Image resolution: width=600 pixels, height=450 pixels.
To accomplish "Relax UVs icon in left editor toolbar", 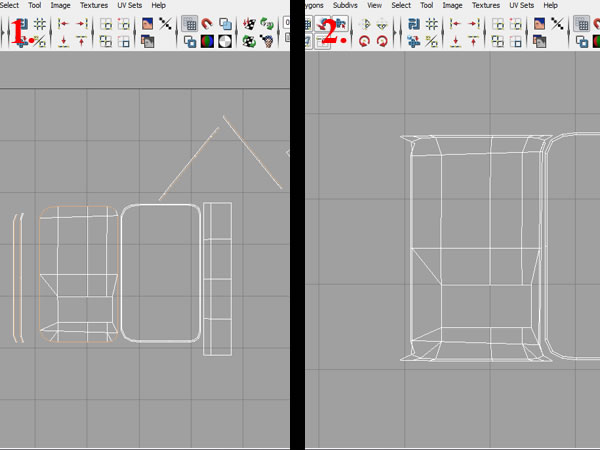I will pyautogui.click(x=40, y=41).
